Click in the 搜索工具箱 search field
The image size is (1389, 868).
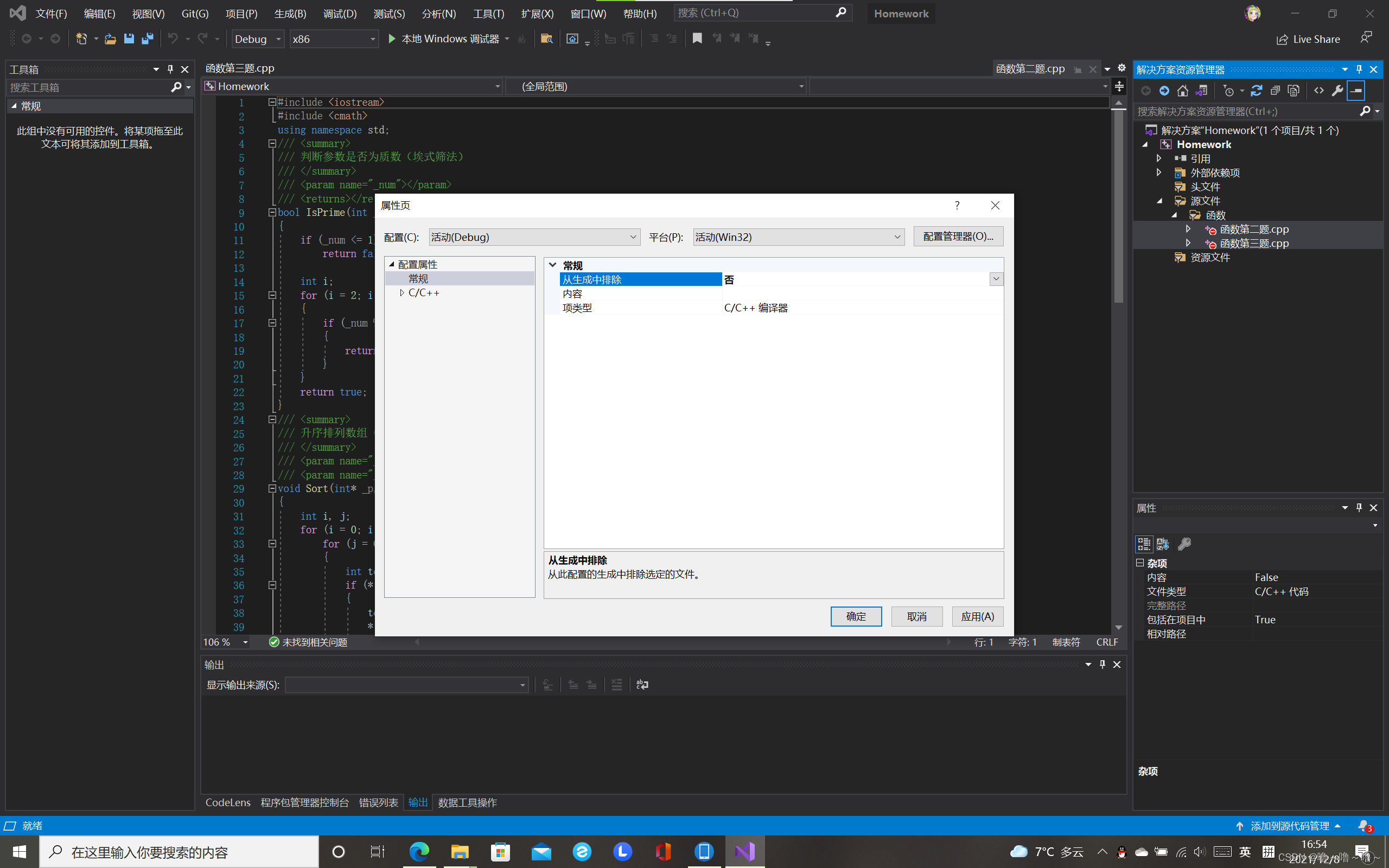(86, 87)
